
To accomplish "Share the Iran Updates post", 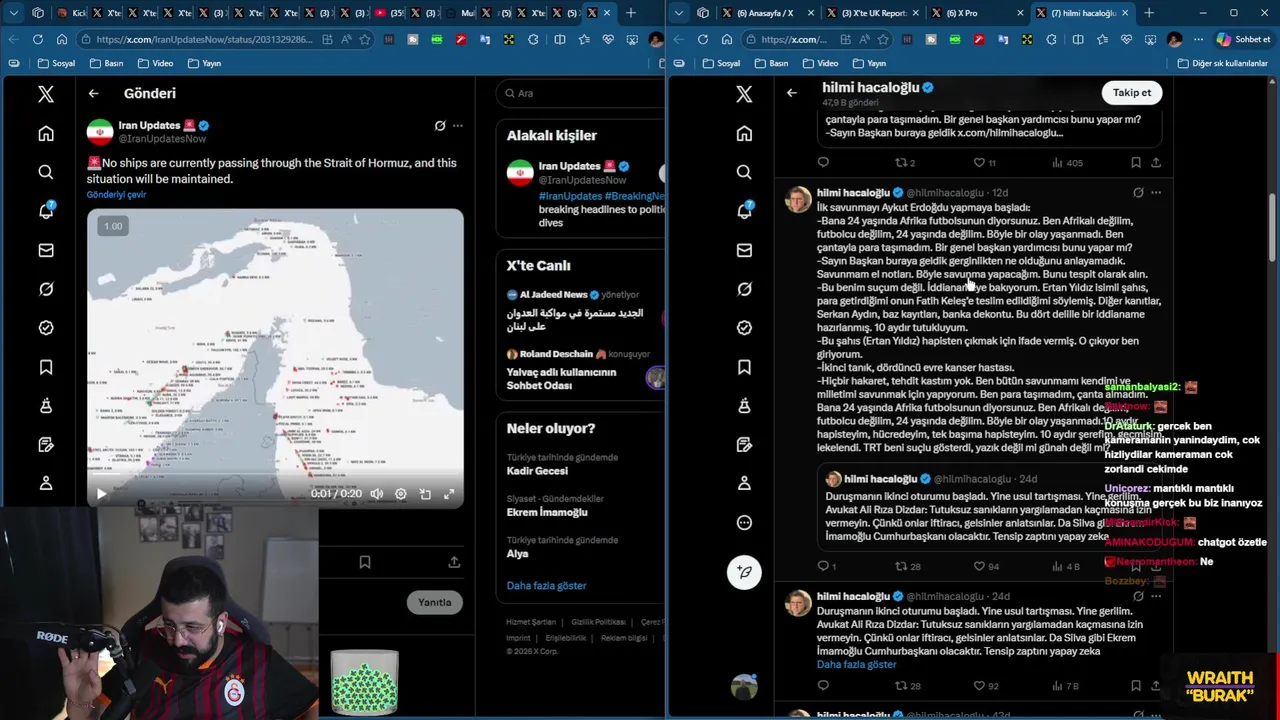I will (x=454, y=562).
